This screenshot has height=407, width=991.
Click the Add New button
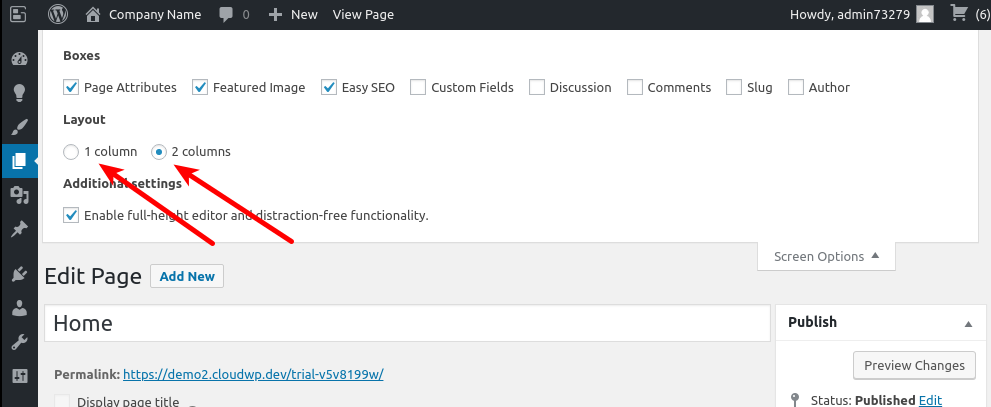(187, 276)
